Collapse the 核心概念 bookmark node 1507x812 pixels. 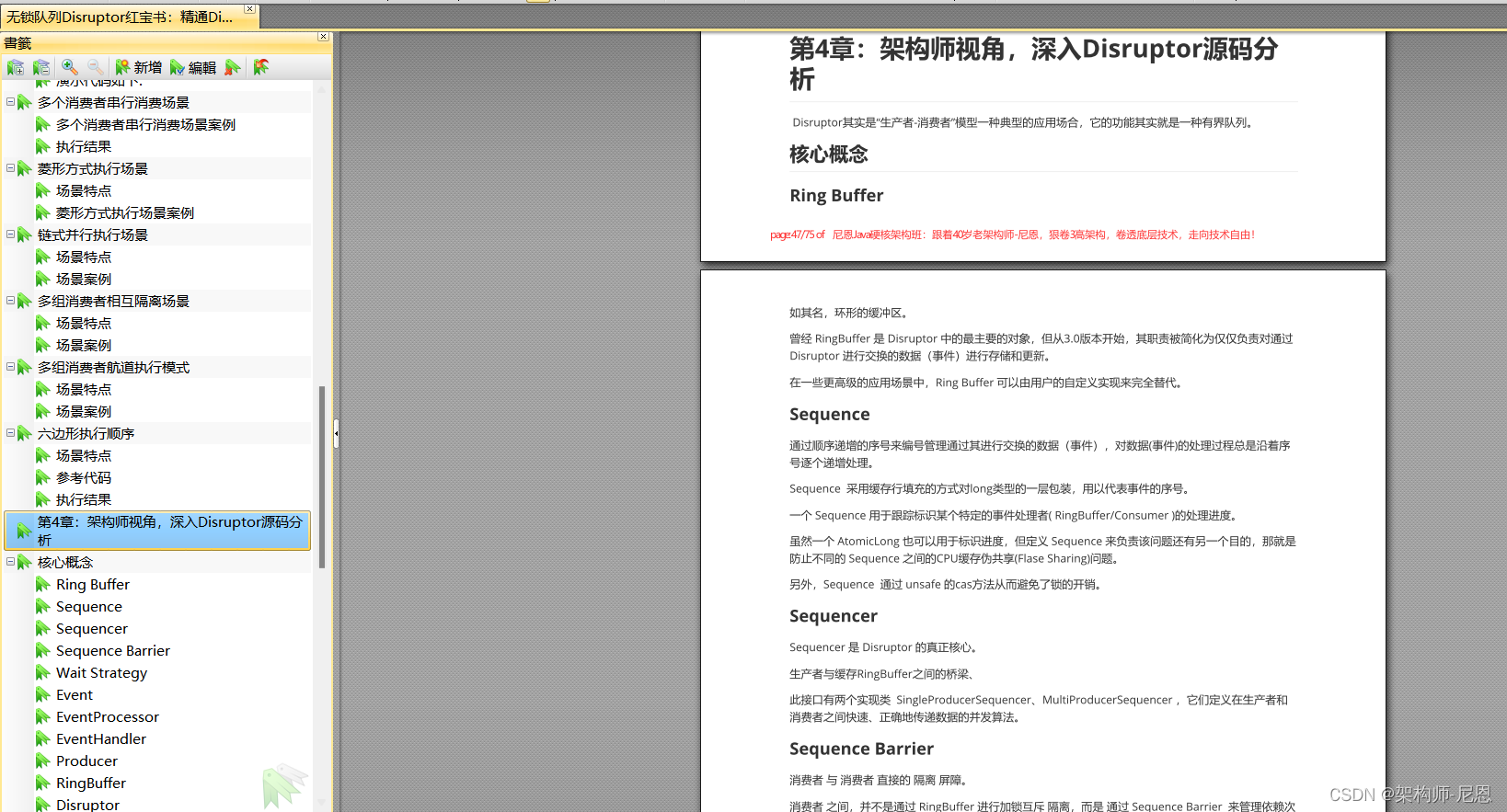[10, 562]
